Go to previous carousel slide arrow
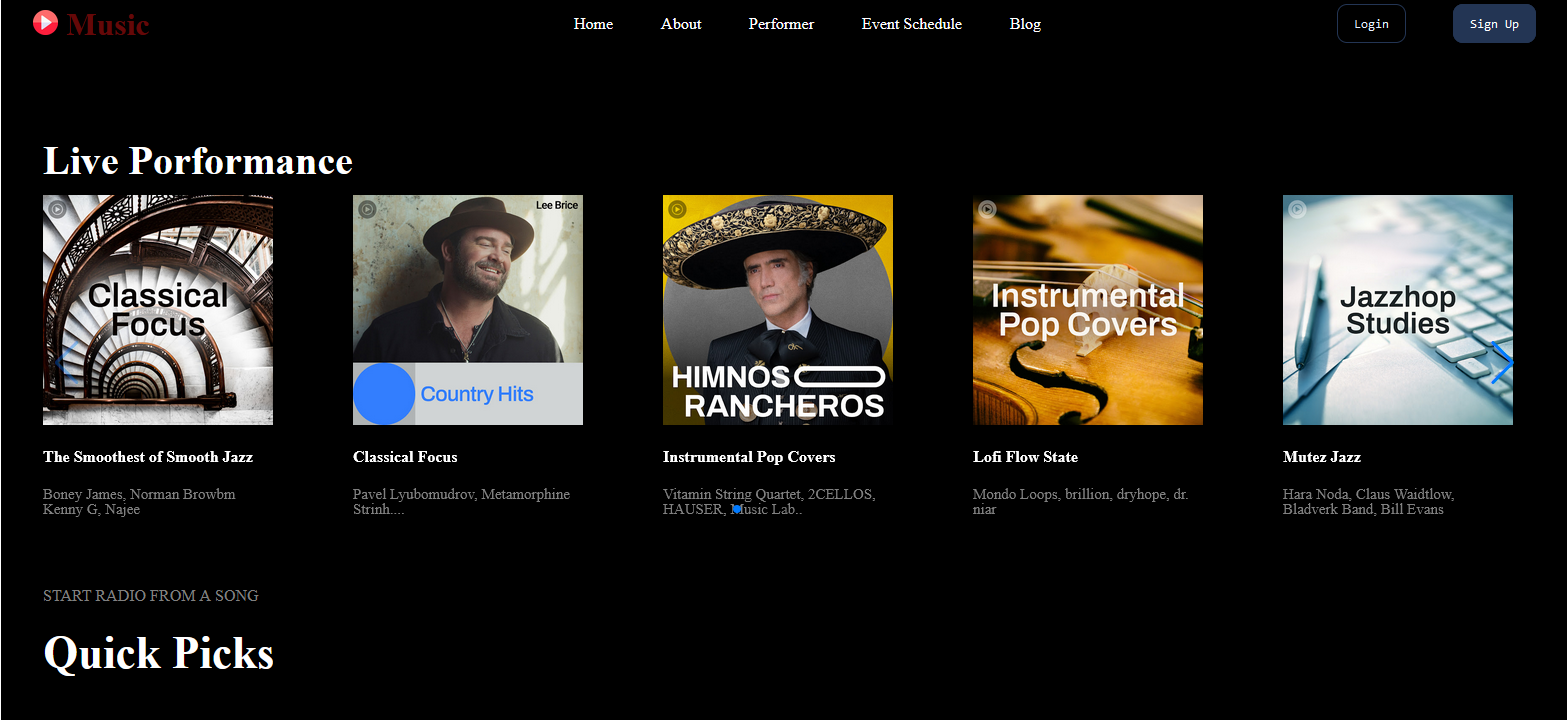The height and width of the screenshot is (720, 1567). tap(67, 362)
